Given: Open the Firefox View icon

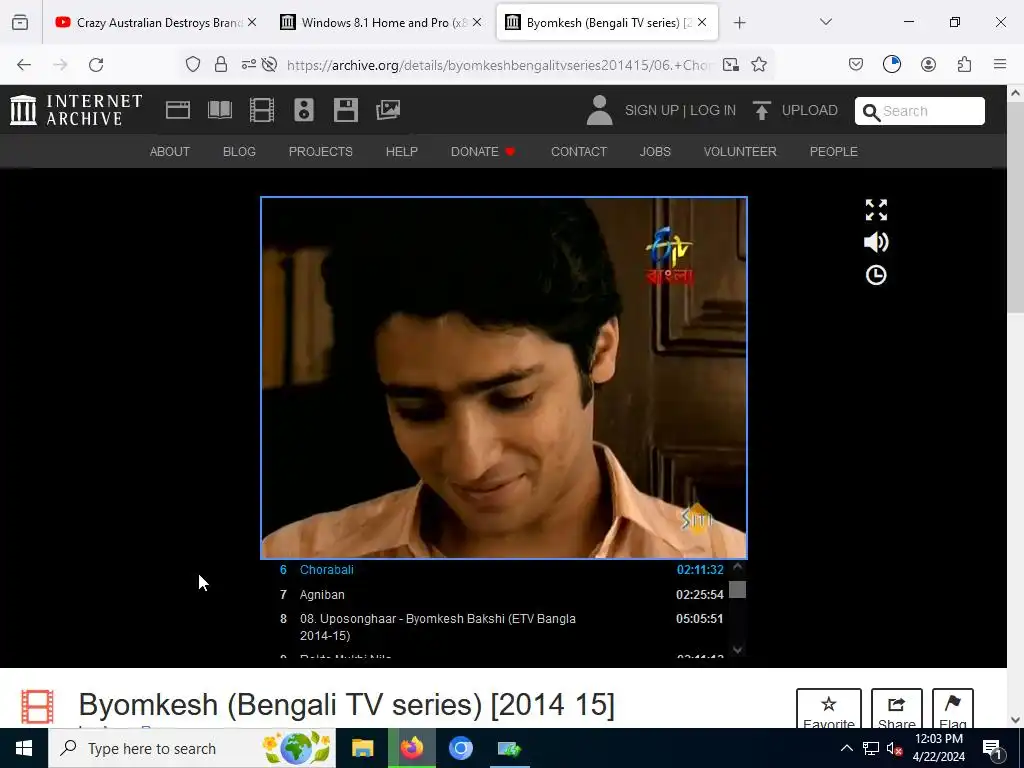Looking at the screenshot, I should 20,23.
